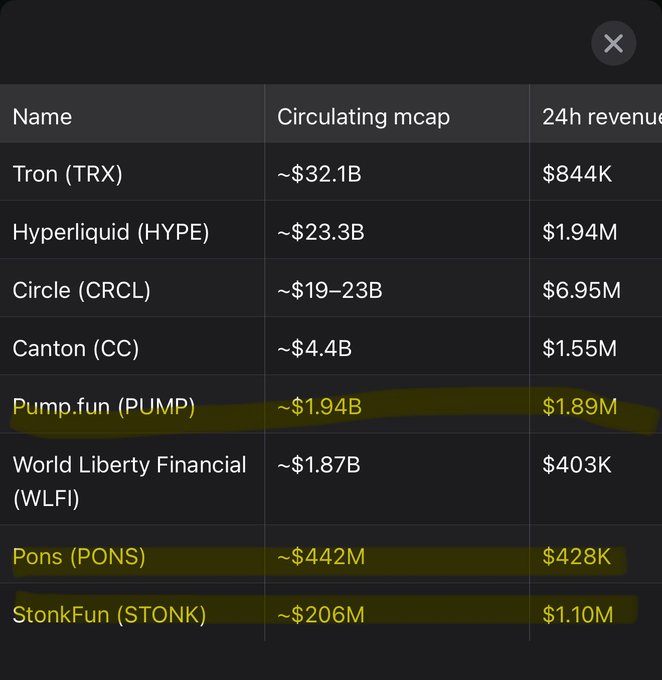Select the ~$4.4B market cap cell
Viewport: 662px width, 680px height.
(397, 346)
